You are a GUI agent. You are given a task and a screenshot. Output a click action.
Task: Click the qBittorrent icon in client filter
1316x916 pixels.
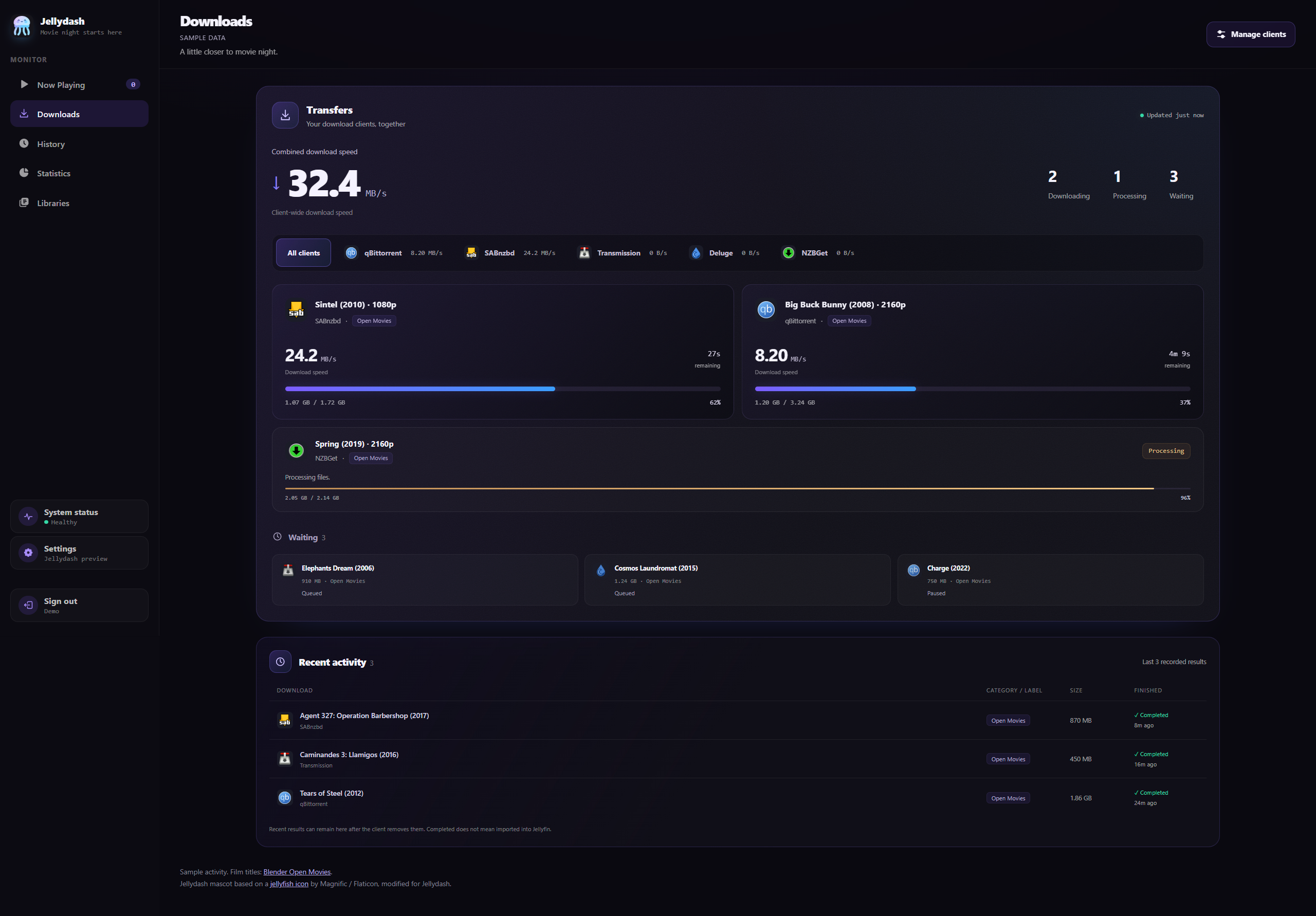351,253
